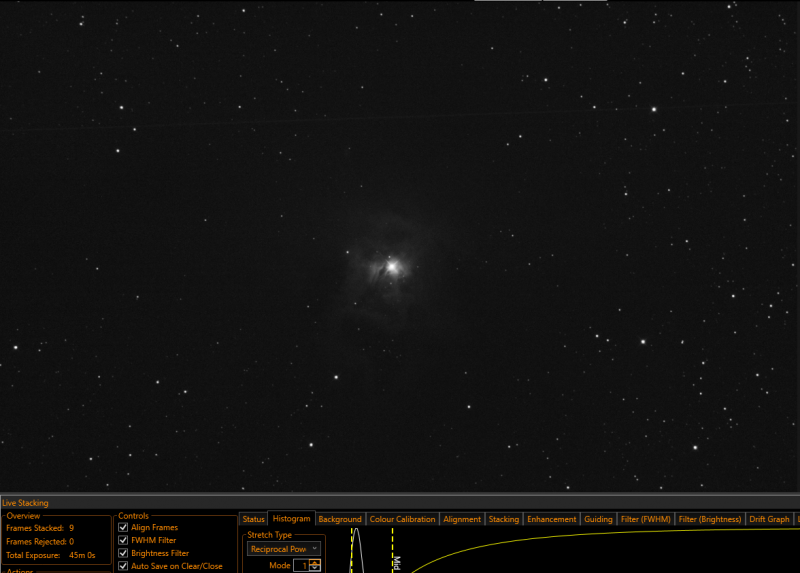Select the Enhancement tab
This screenshot has width=800, height=573.
pos(552,519)
